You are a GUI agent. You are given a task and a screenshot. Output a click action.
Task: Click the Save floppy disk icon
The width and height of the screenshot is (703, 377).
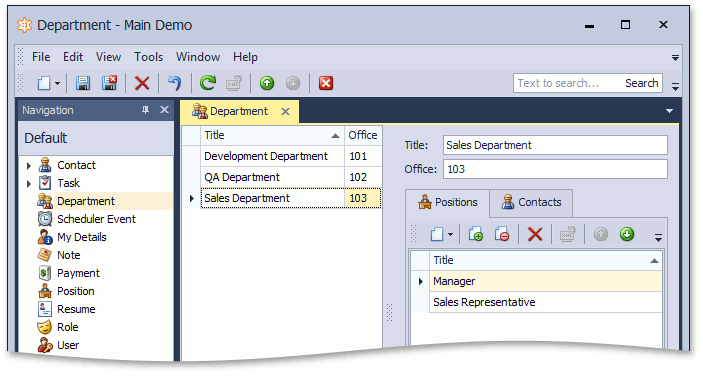[x=83, y=83]
